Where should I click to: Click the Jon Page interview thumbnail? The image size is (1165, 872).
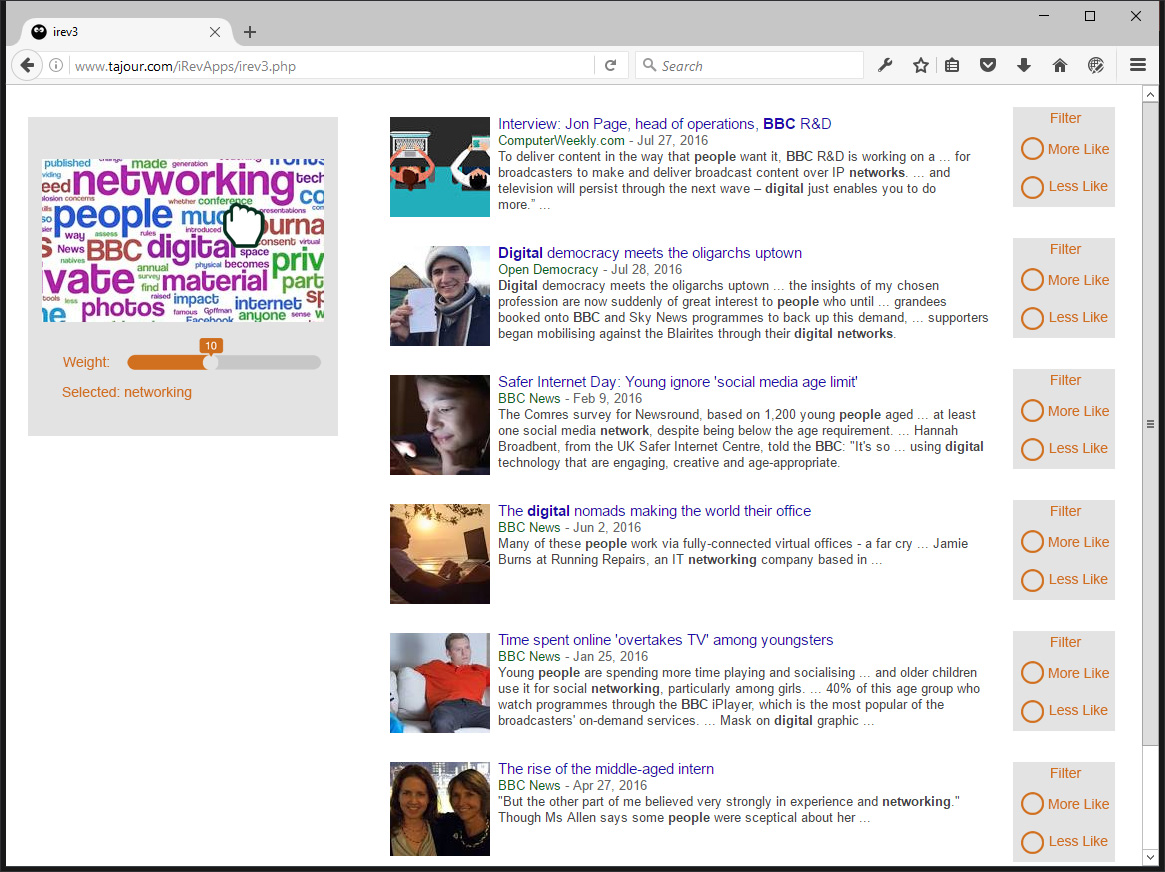click(440, 166)
